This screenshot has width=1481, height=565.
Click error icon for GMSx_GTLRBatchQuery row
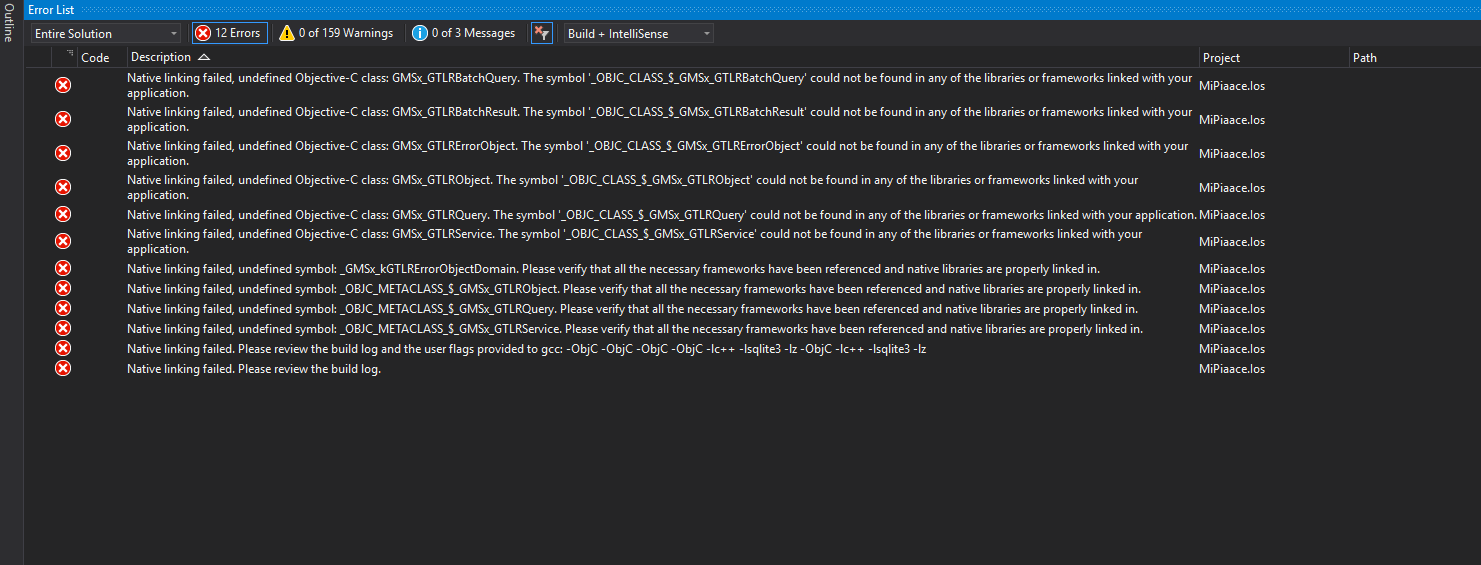(x=63, y=85)
